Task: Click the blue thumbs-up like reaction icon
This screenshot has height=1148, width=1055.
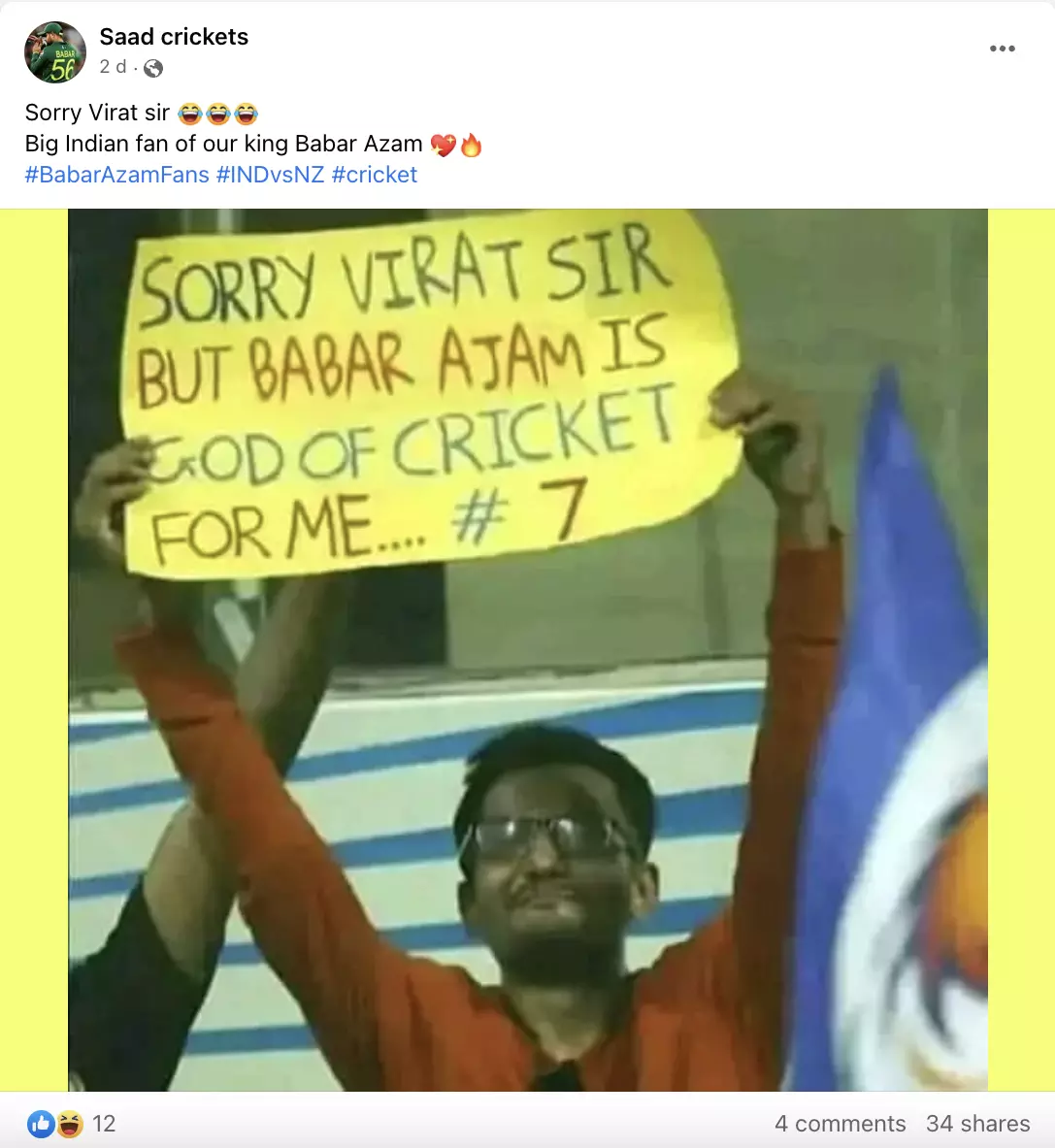Action: pyautogui.click(x=41, y=1123)
